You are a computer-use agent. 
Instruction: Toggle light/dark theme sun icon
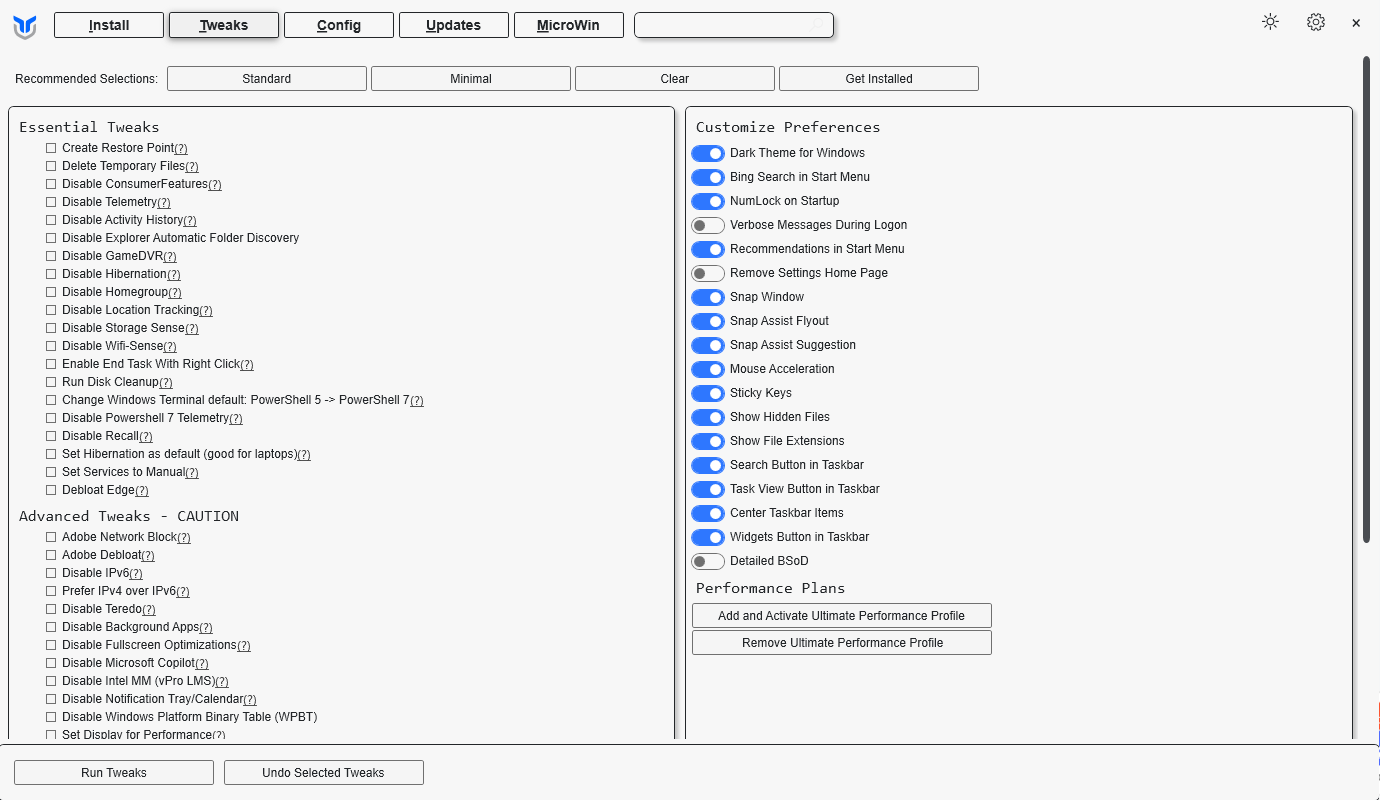pyautogui.click(x=1270, y=22)
